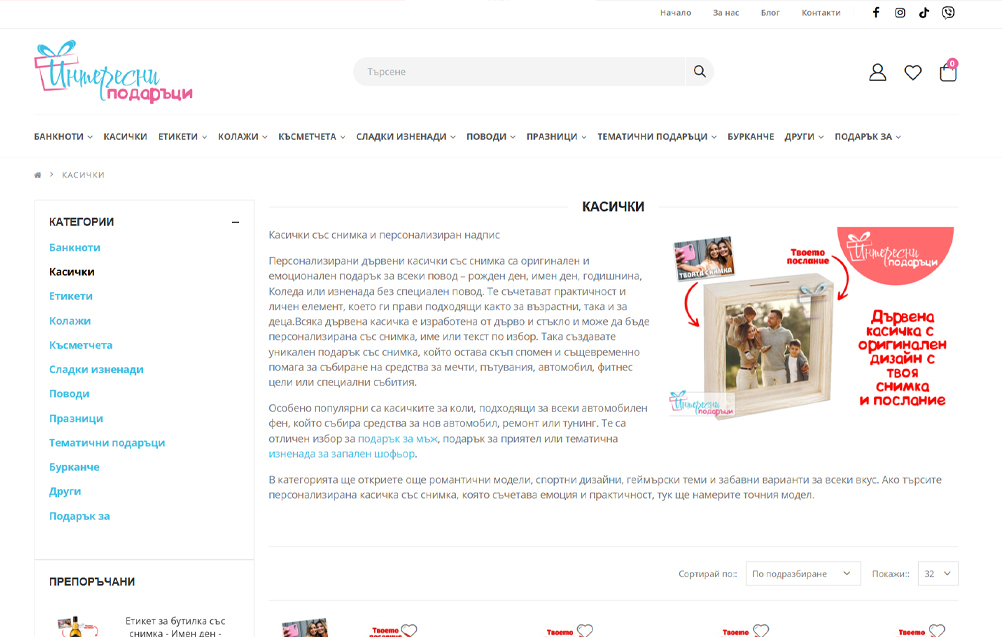
Task: Follow the подарък за мъж link
Action: coord(397,439)
